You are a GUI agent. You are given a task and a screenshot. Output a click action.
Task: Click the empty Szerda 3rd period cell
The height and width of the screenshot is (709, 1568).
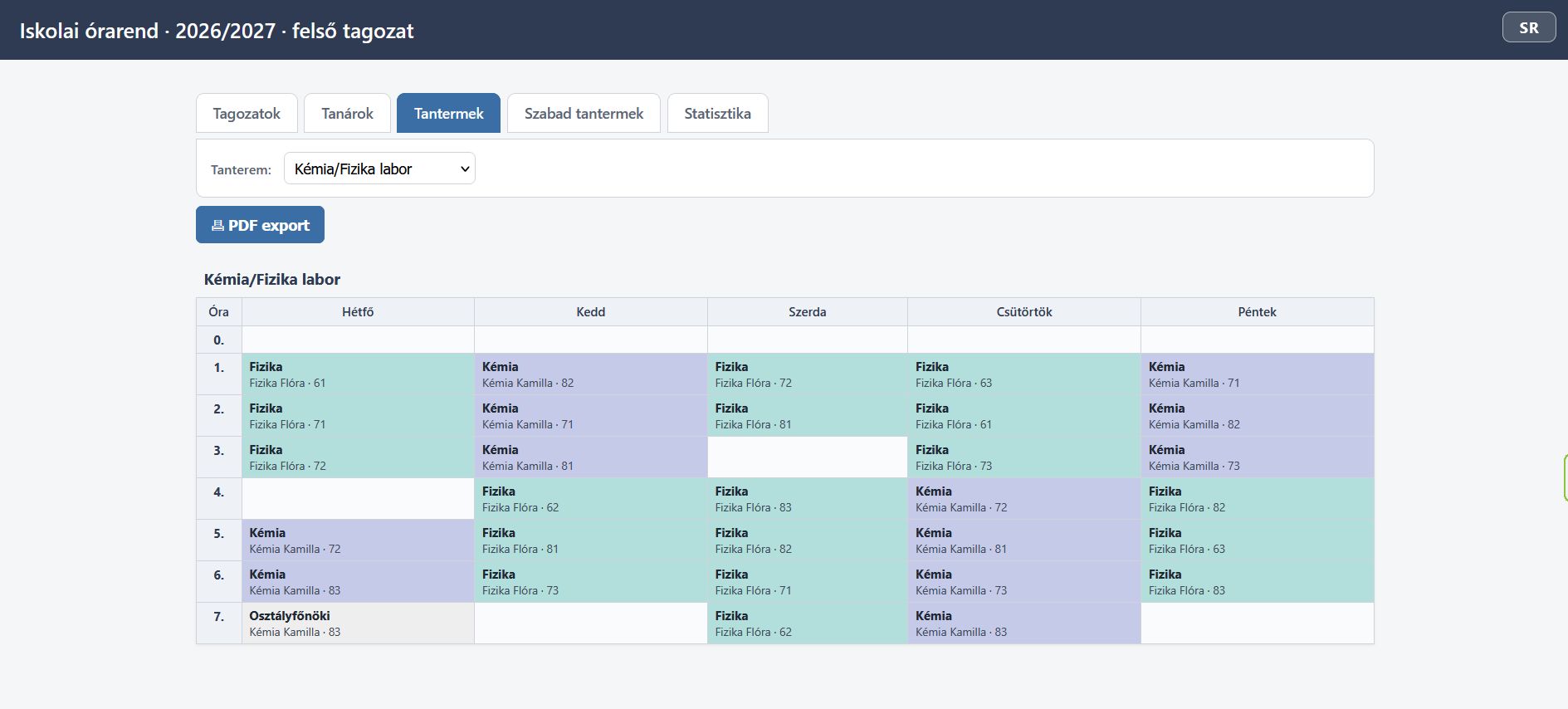[x=808, y=457]
